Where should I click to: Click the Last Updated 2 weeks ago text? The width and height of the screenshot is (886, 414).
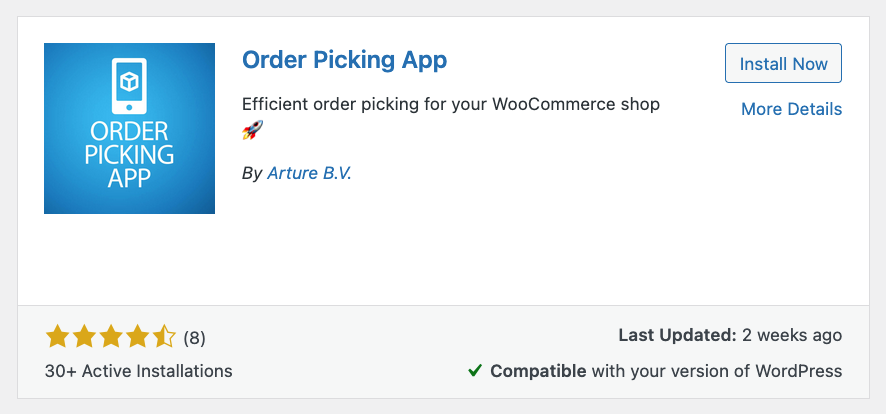coord(730,336)
